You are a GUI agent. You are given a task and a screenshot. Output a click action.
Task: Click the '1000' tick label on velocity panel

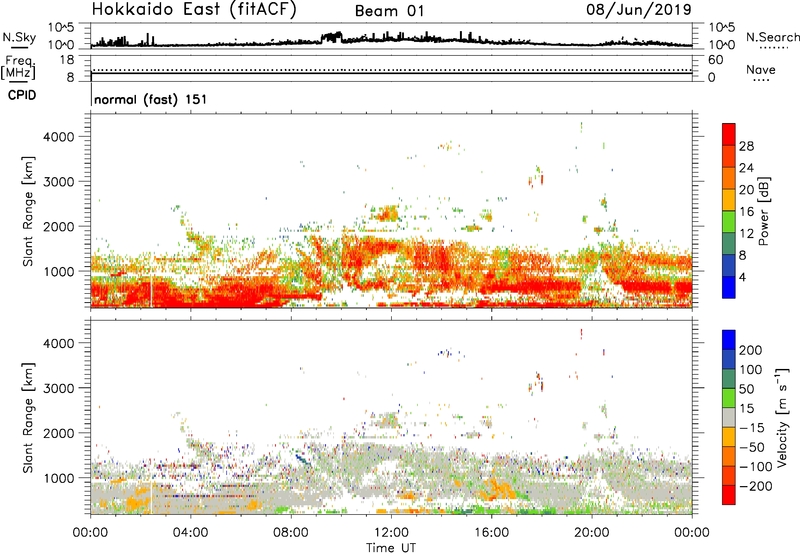[x=59, y=478]
